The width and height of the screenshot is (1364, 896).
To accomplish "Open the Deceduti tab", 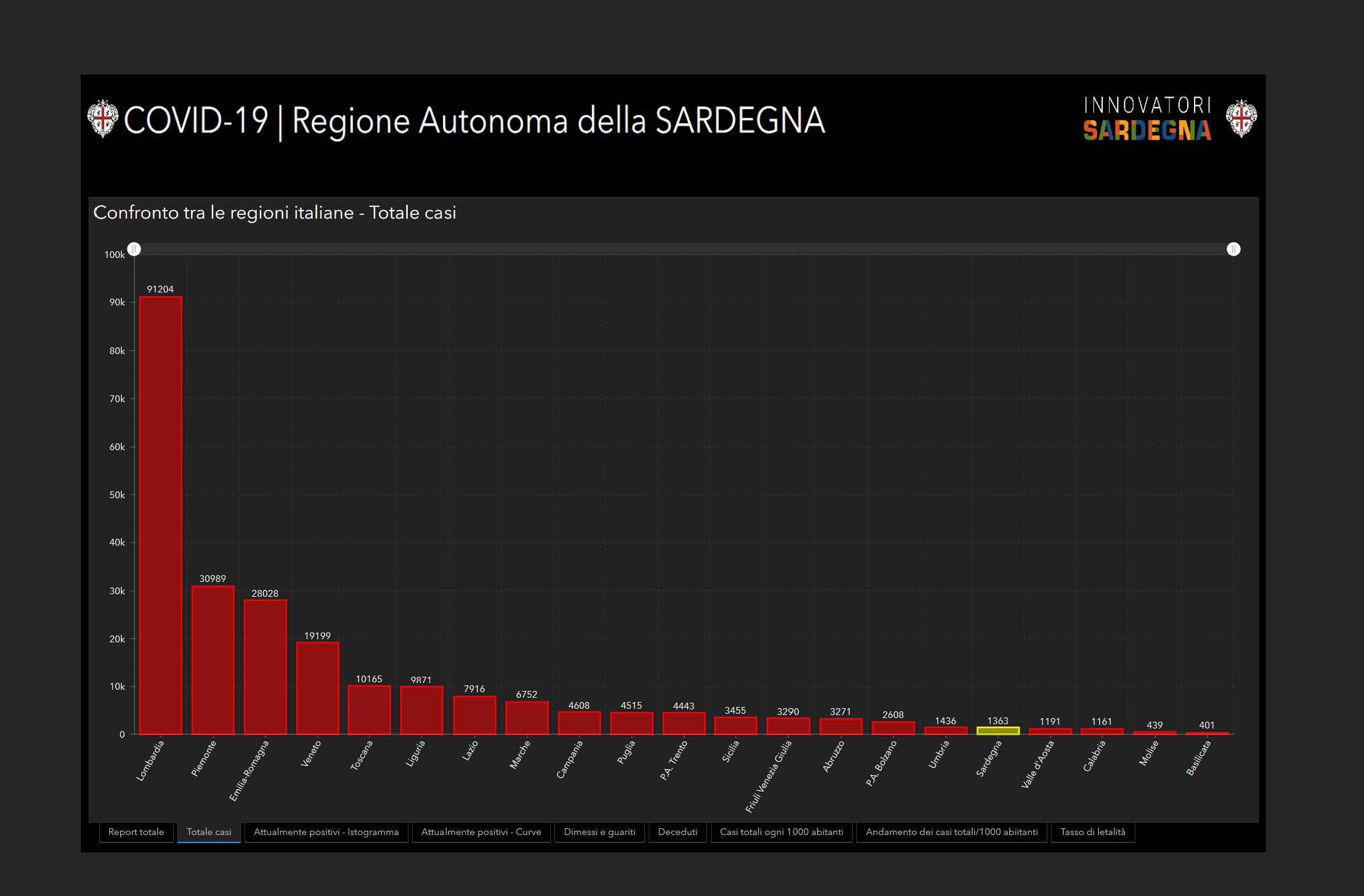I will point(678,832).
